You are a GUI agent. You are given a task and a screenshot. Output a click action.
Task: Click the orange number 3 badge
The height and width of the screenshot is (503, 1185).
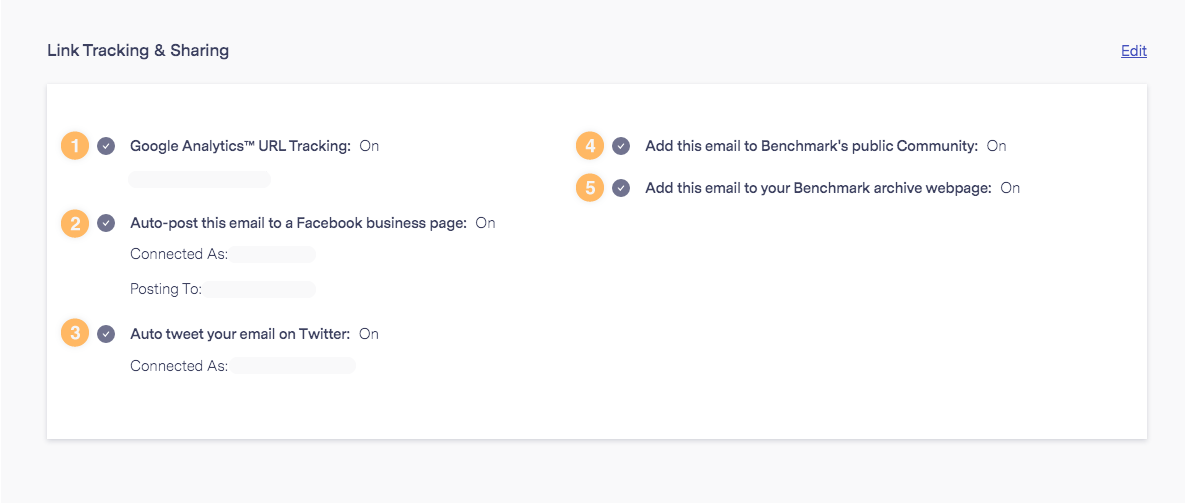pyautogui.click(x=76, y=334)
